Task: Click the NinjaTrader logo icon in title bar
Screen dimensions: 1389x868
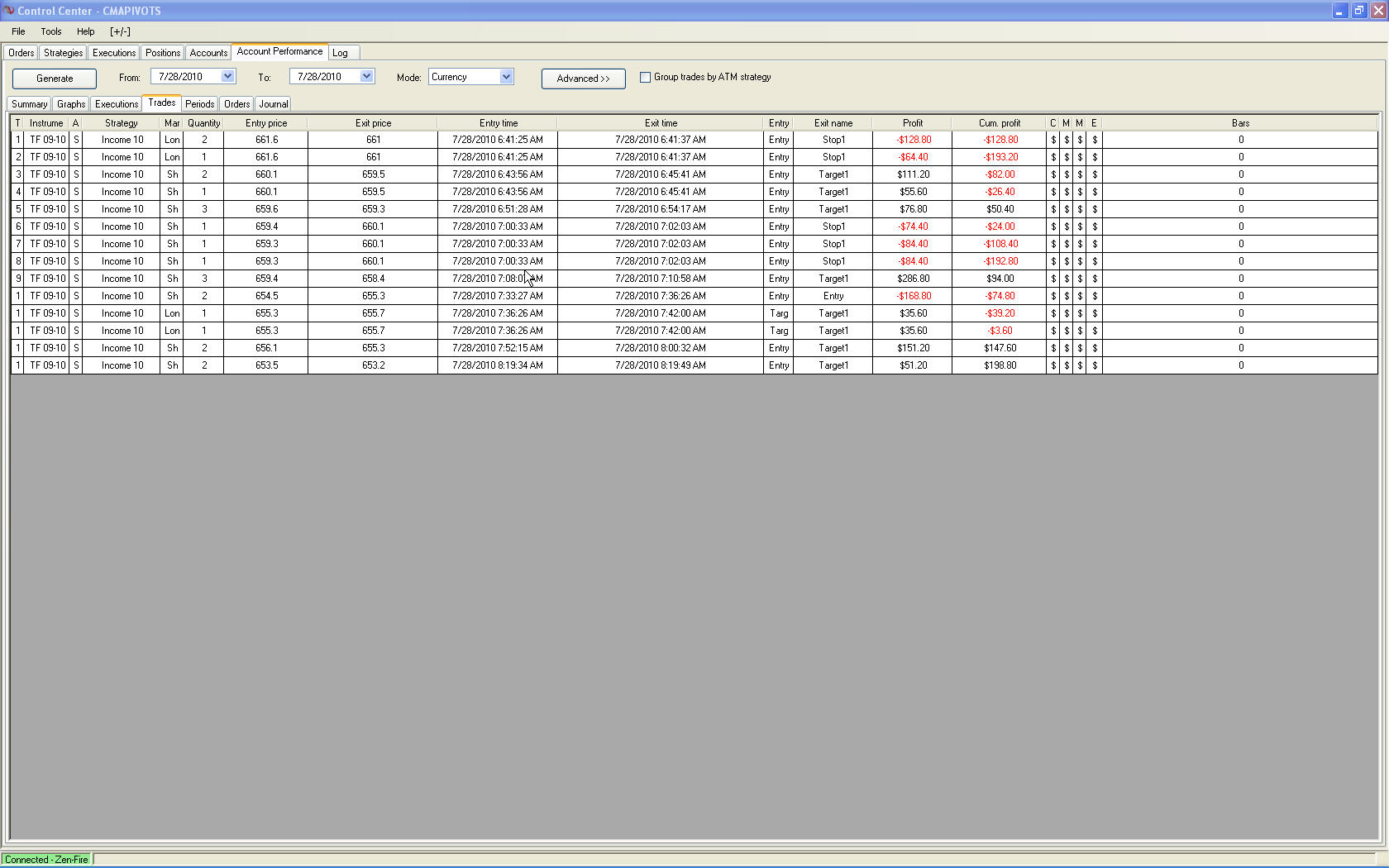Action: (9, 11)
